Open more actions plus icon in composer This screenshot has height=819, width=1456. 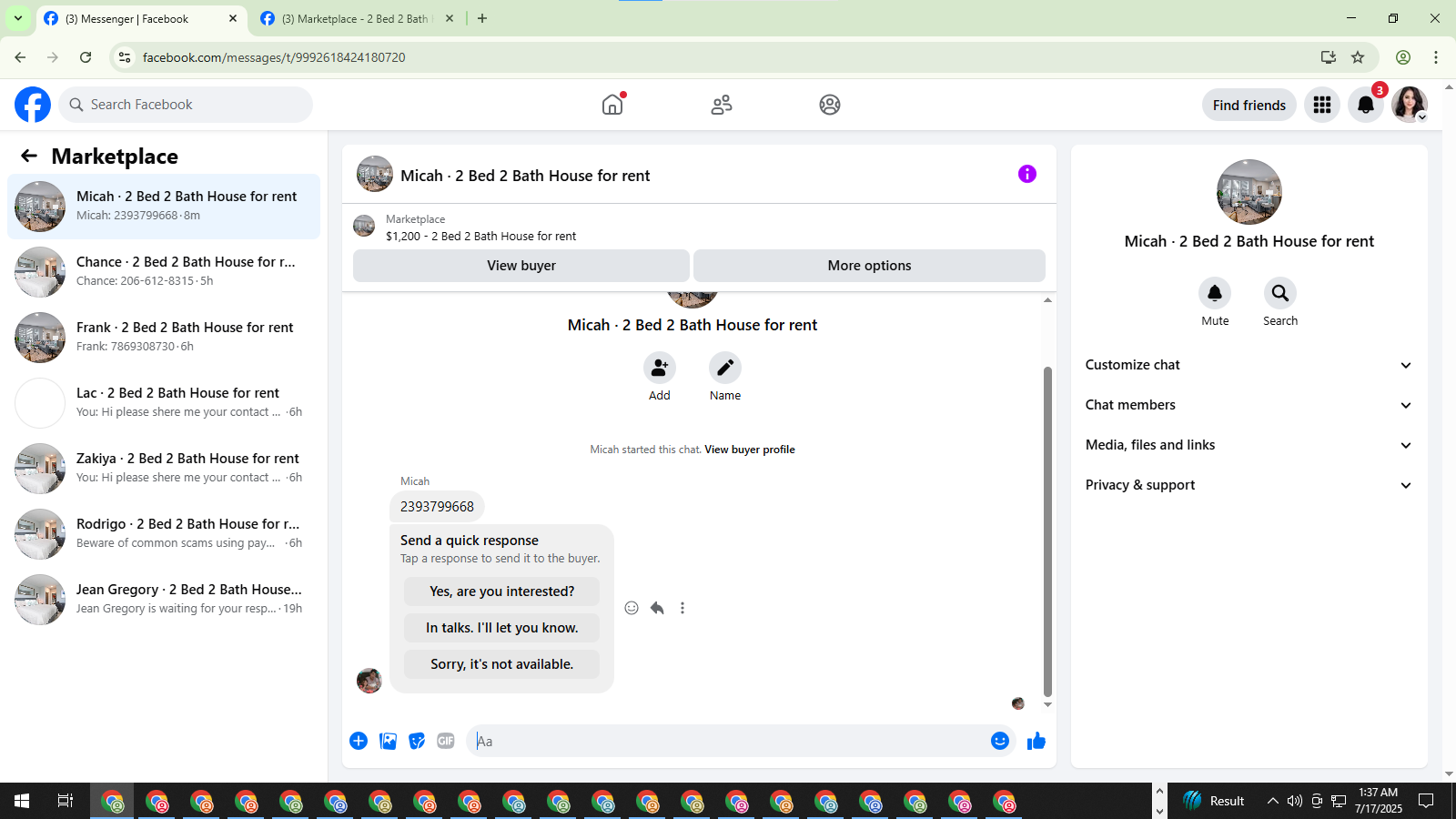tap(359, 741)
